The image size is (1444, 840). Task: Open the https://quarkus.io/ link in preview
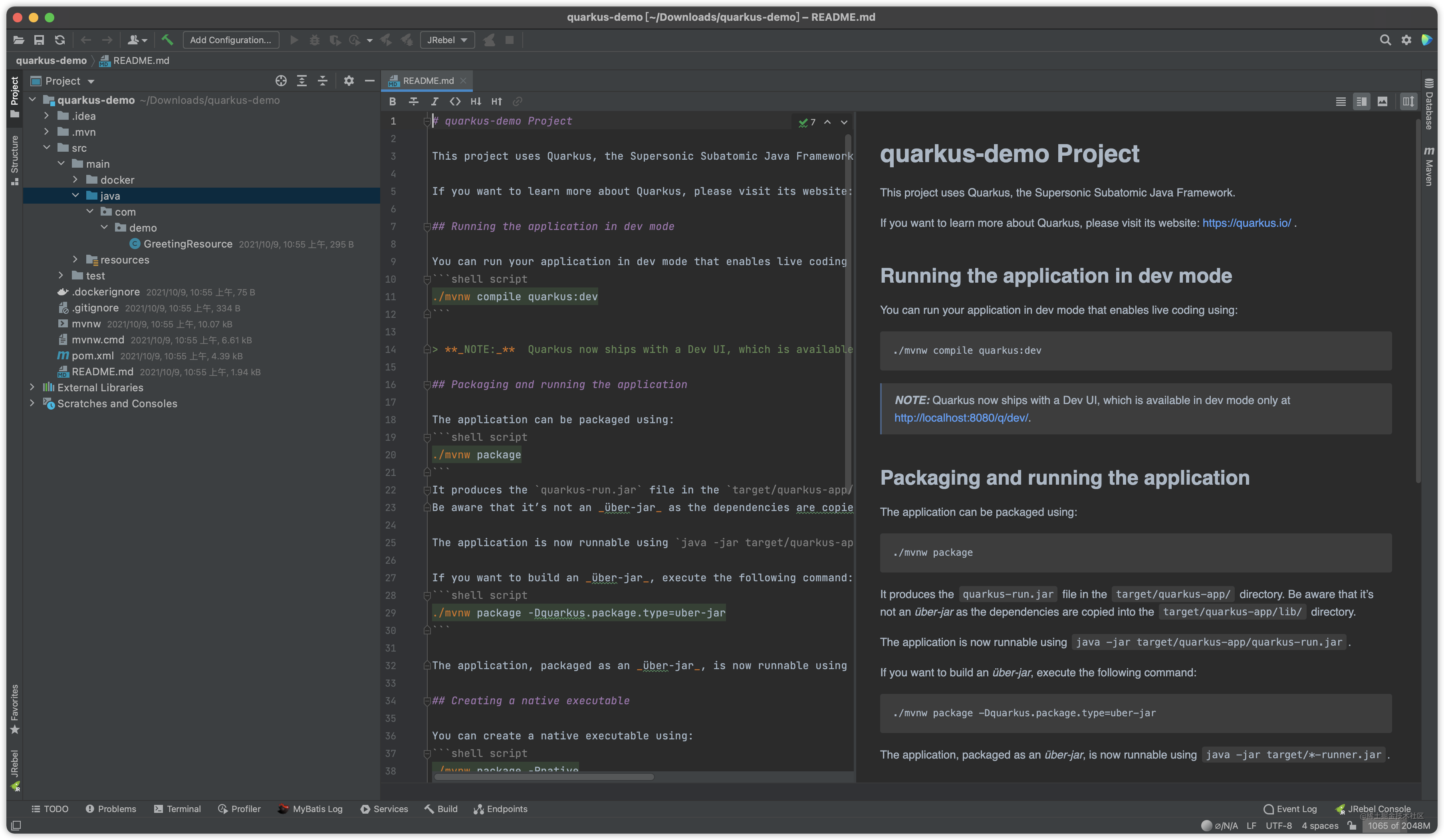pyautogui.click(x=1246, y=223)
